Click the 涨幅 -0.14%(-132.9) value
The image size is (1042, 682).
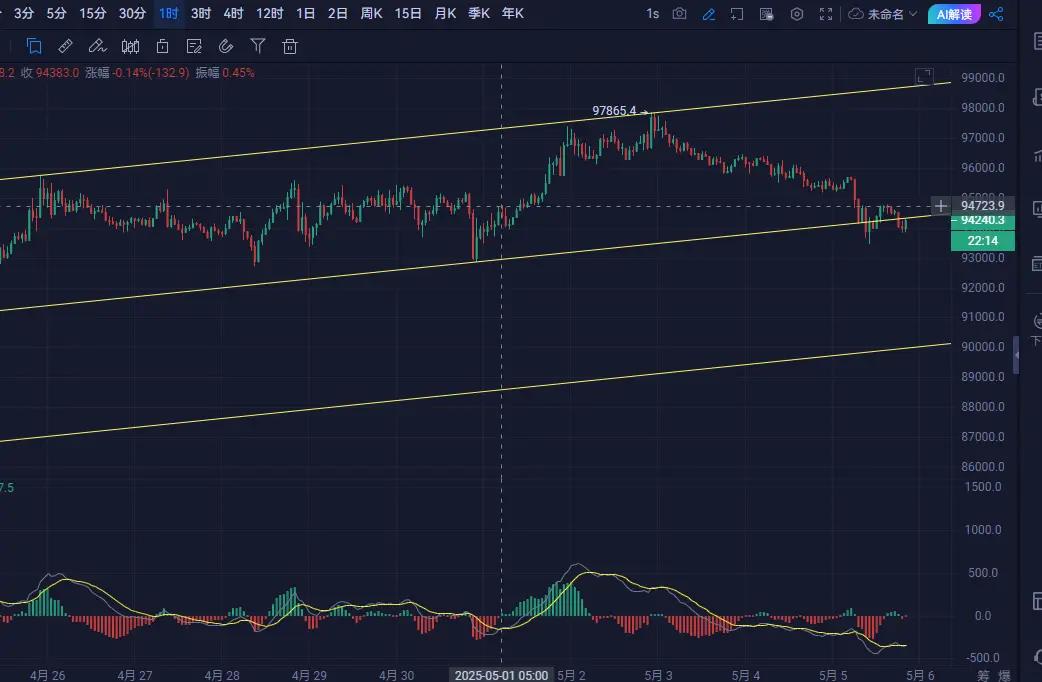[137, 73]
